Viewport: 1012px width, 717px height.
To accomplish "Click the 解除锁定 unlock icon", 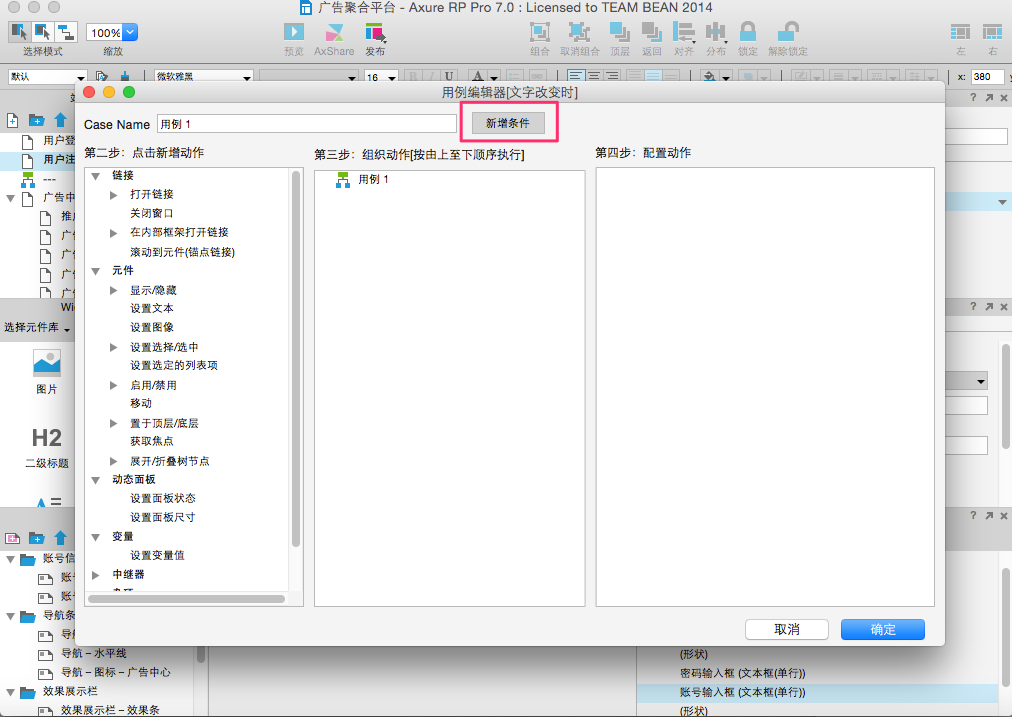I will click(789, 33).
